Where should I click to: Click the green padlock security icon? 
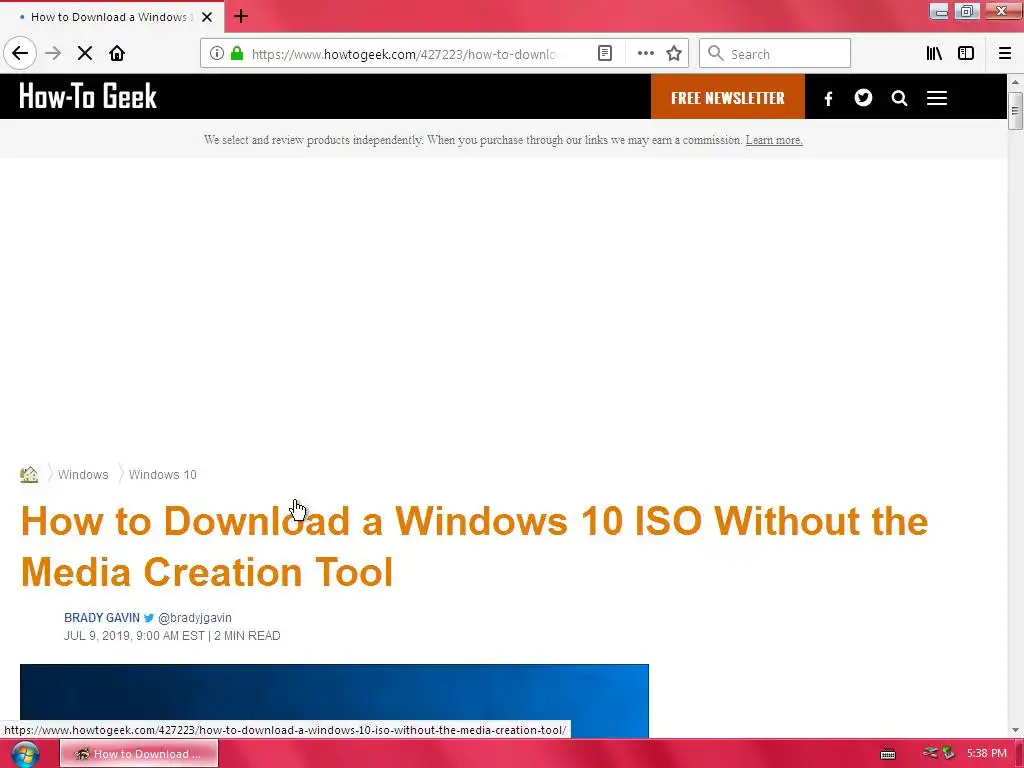[237, 54]
